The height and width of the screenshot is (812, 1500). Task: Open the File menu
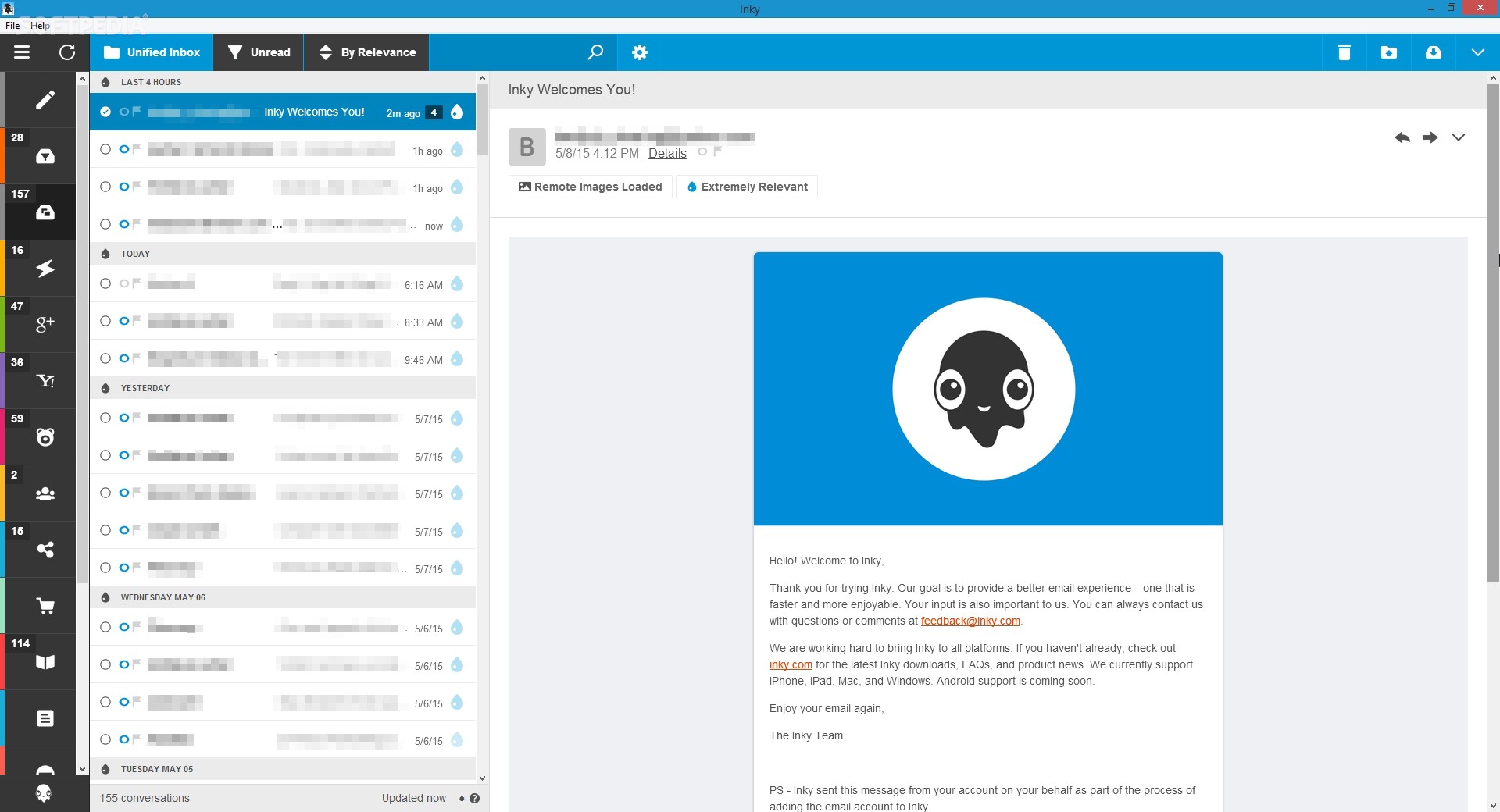tap(12, 26)
